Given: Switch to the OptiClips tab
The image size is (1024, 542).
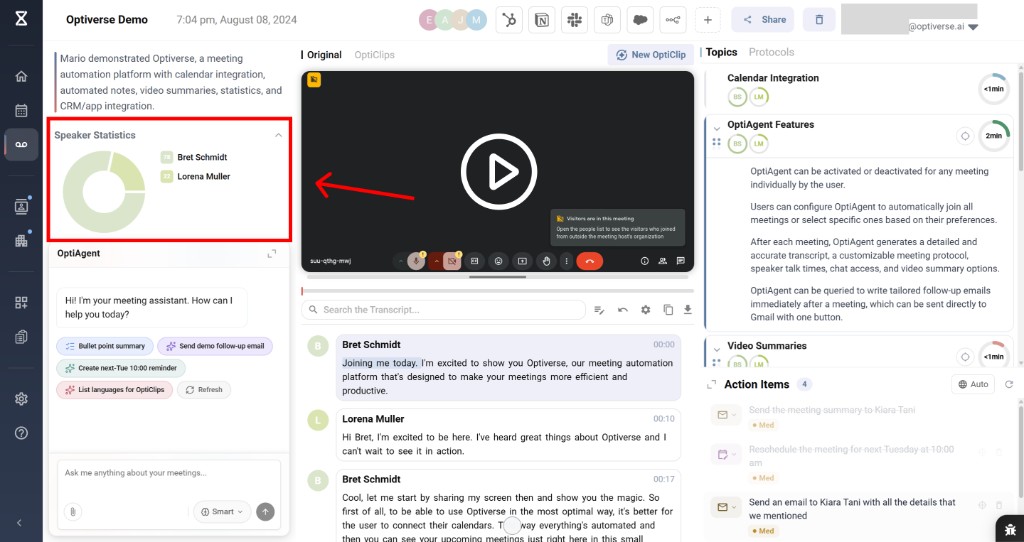Looking at the screenshot, I should coord(374,55).
